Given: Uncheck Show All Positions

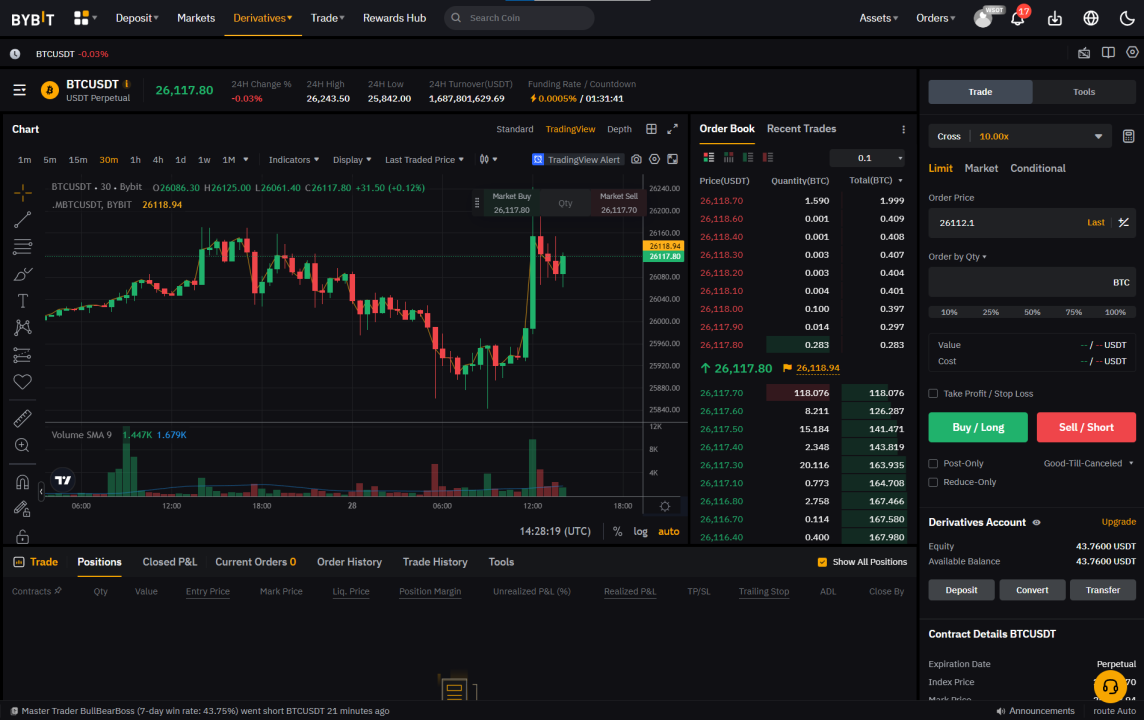Looking at the screenshot, I should 822,562.
